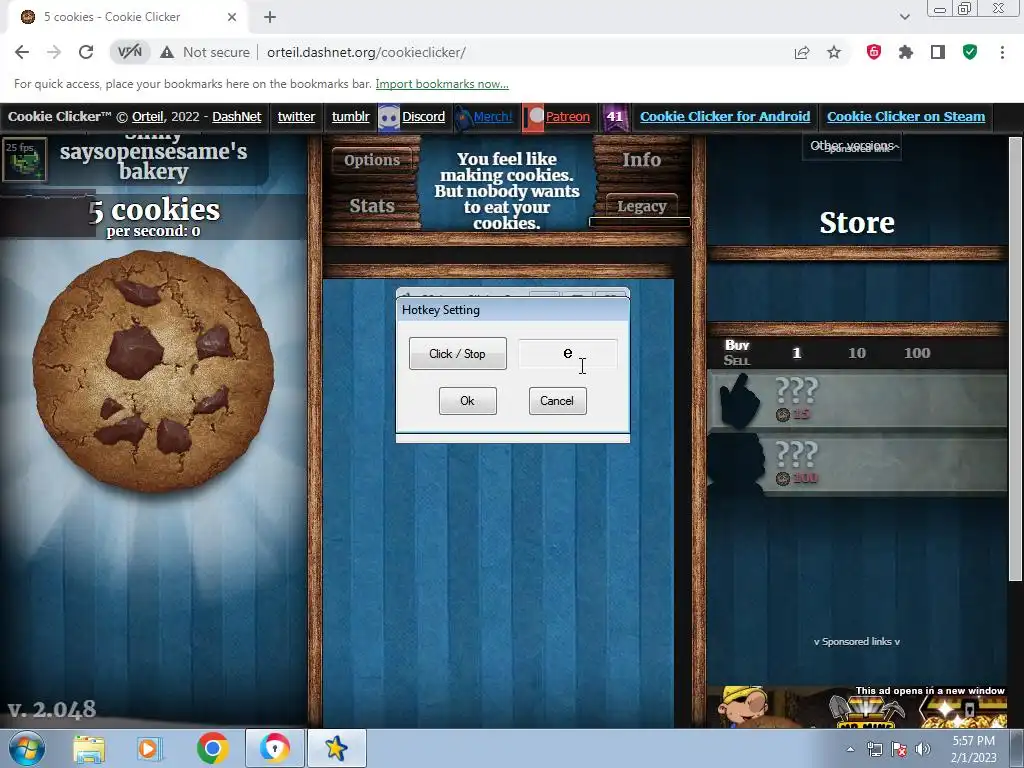Click the network tray icon

874,749
